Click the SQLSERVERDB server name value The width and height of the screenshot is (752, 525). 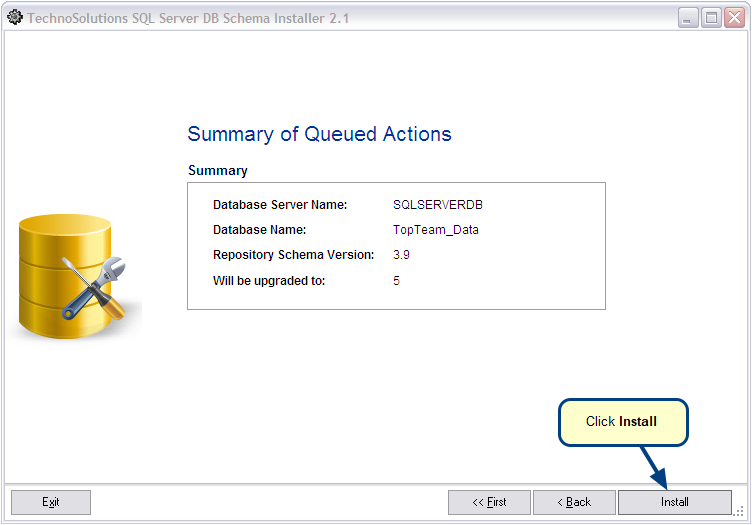click(437, 205)
